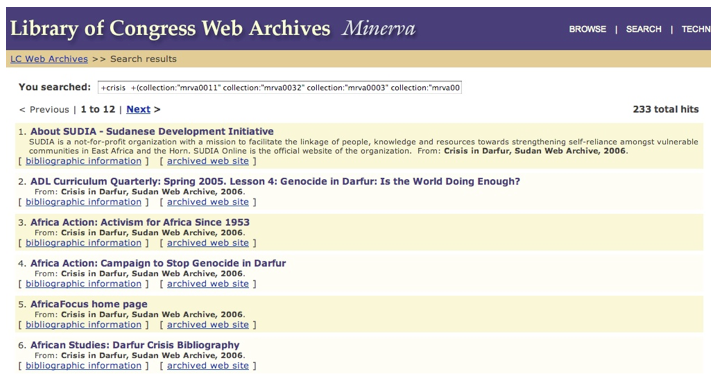Open archived web site for Campaign to Stop Genocide

click(208, 283)
